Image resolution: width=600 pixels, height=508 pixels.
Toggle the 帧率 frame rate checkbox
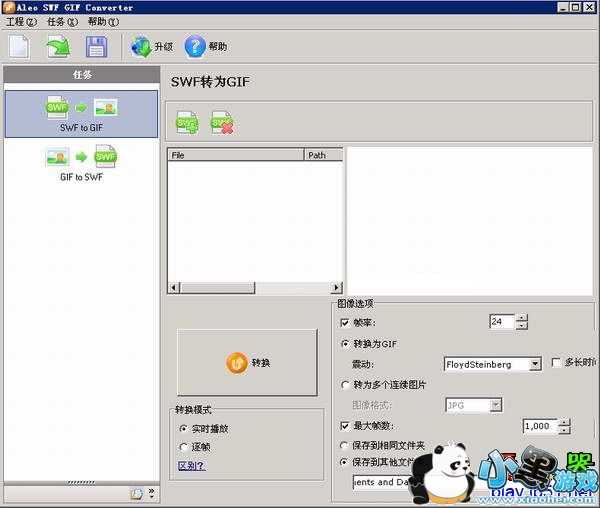pos(346,323)
